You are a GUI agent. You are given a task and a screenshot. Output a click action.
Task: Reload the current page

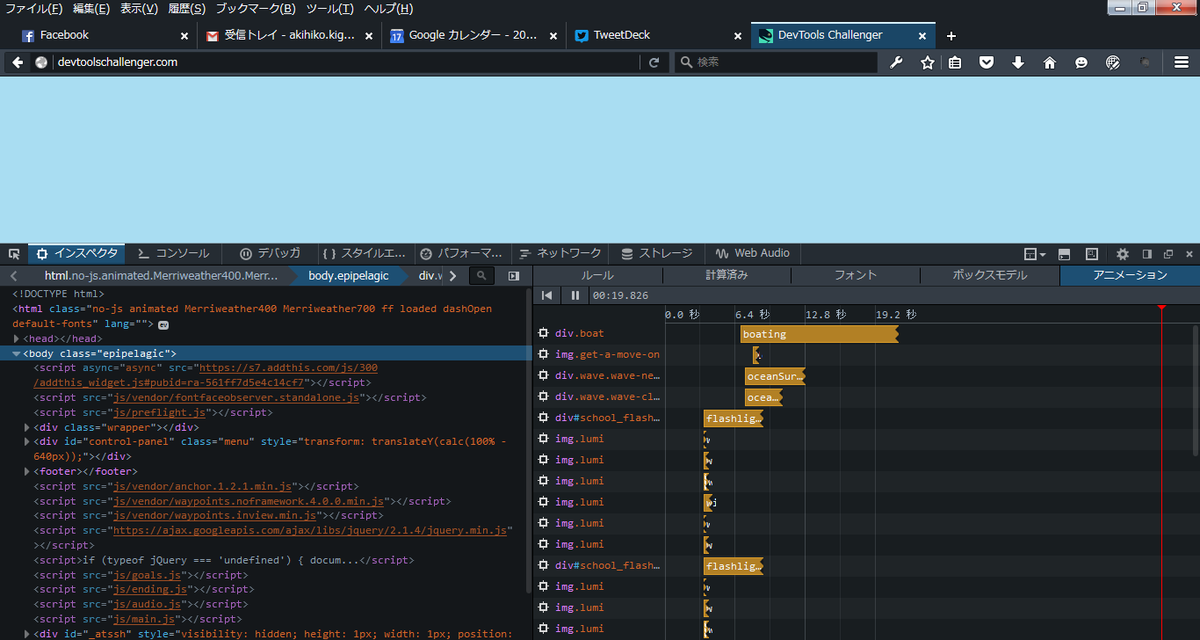(654, 62)
